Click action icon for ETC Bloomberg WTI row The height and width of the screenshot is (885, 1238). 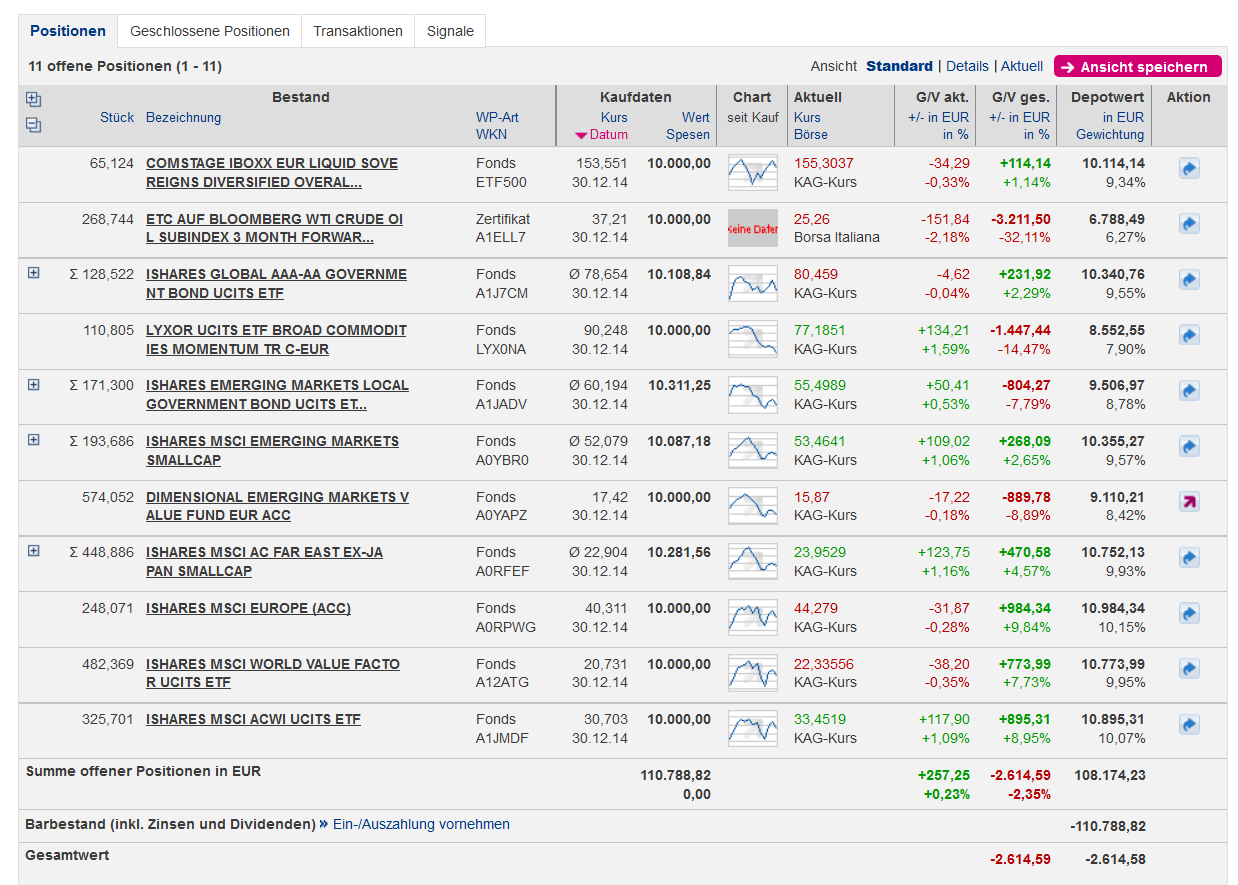click(x=1188, y=225)
